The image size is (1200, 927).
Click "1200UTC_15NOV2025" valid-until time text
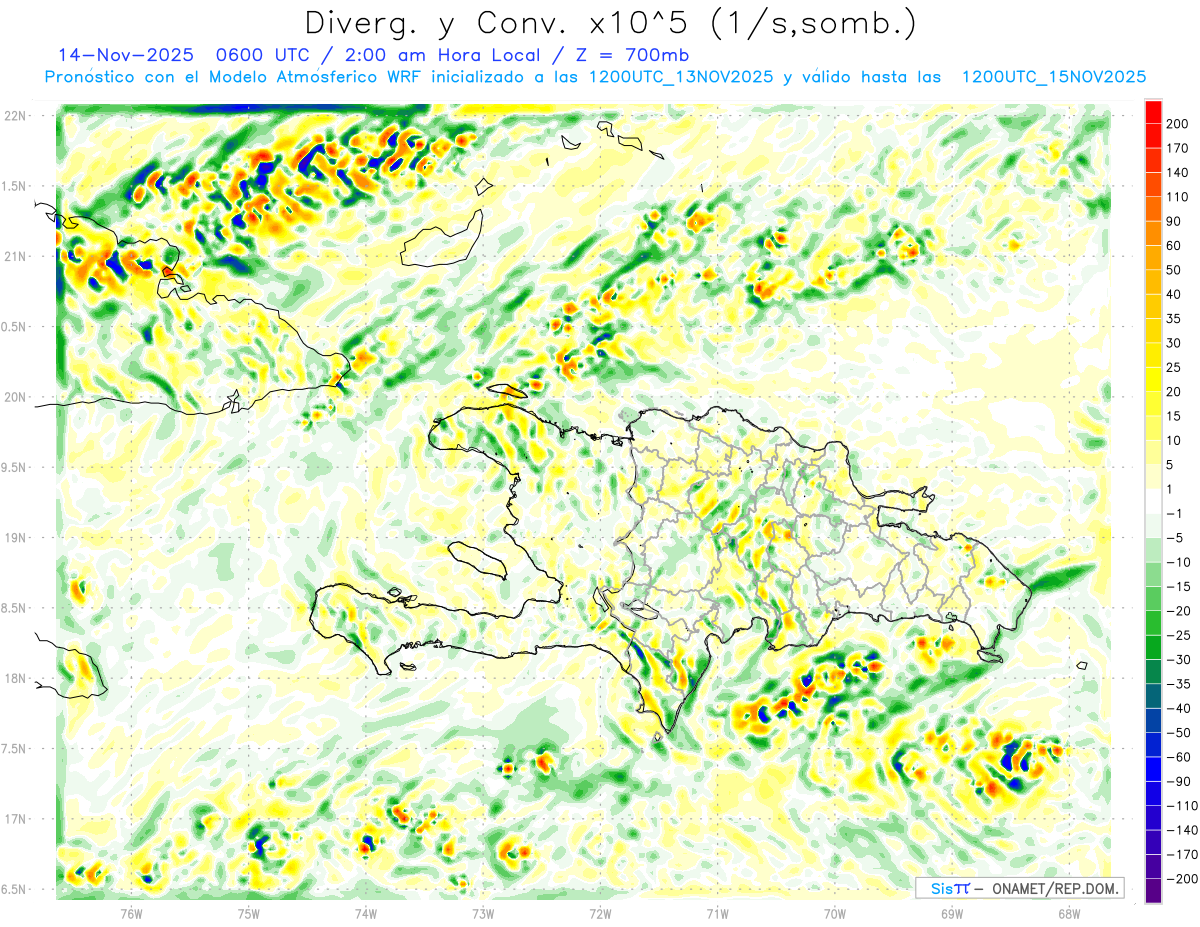tap(1053, 77)
